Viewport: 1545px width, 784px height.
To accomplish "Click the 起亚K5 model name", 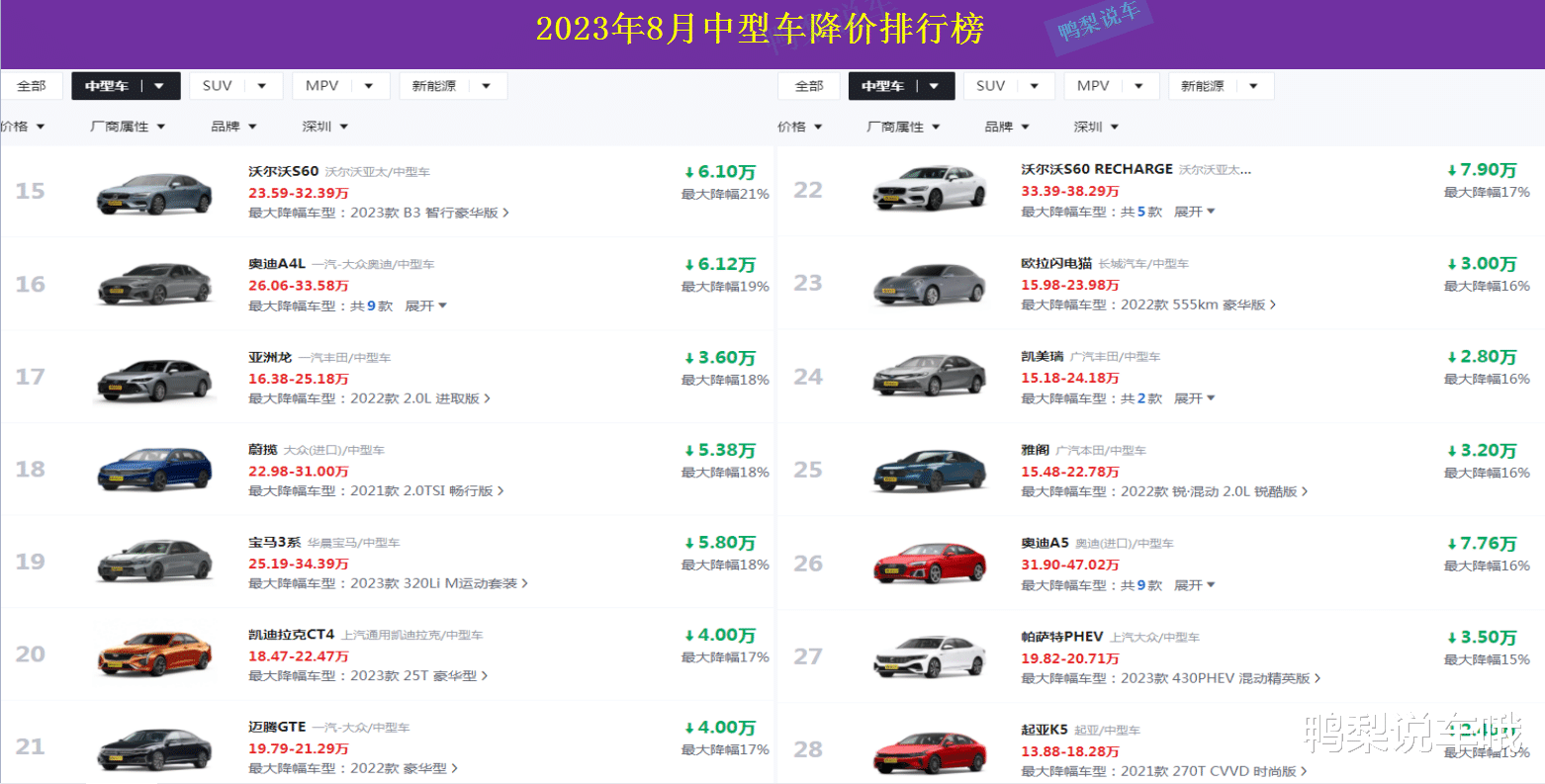I will [x=1045, y=730].
